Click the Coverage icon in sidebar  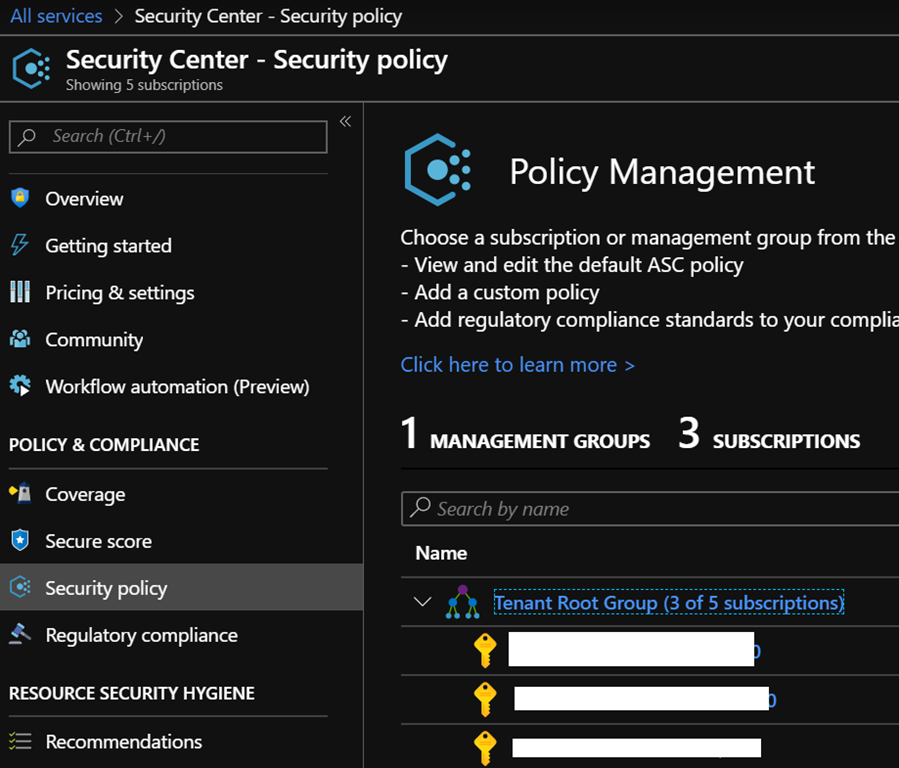pyautogui.click(x=20, y=494)
